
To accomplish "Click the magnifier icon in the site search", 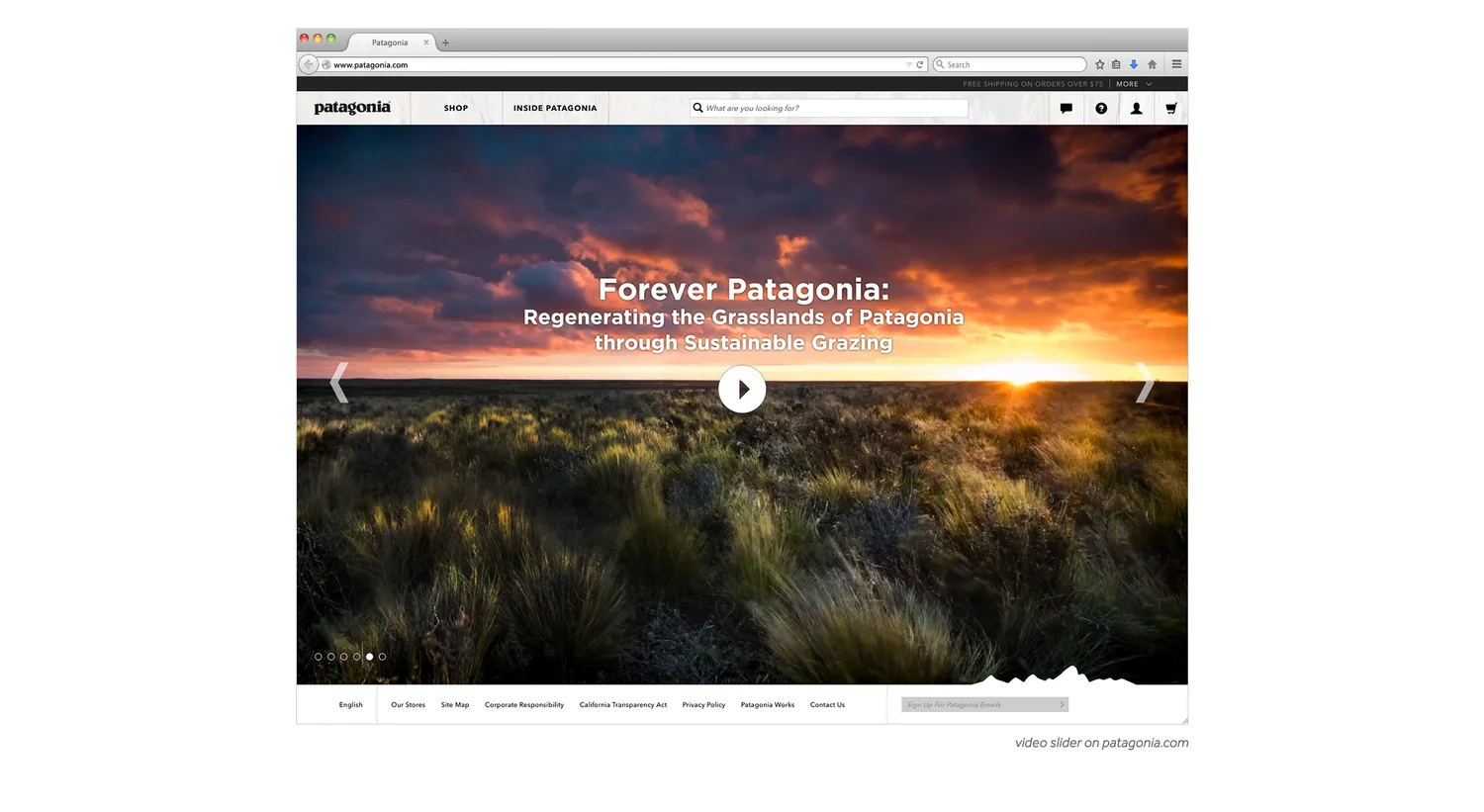I will click(x=697, y=108).
